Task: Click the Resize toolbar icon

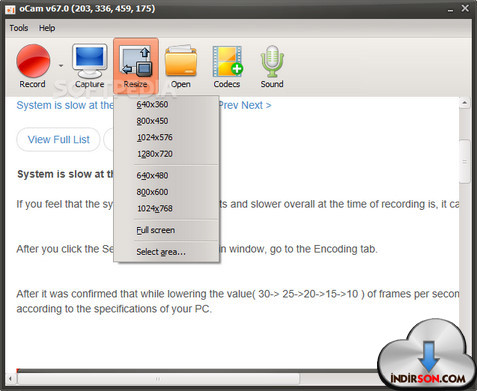Action: pyautogui.click(x=136, y=66)
